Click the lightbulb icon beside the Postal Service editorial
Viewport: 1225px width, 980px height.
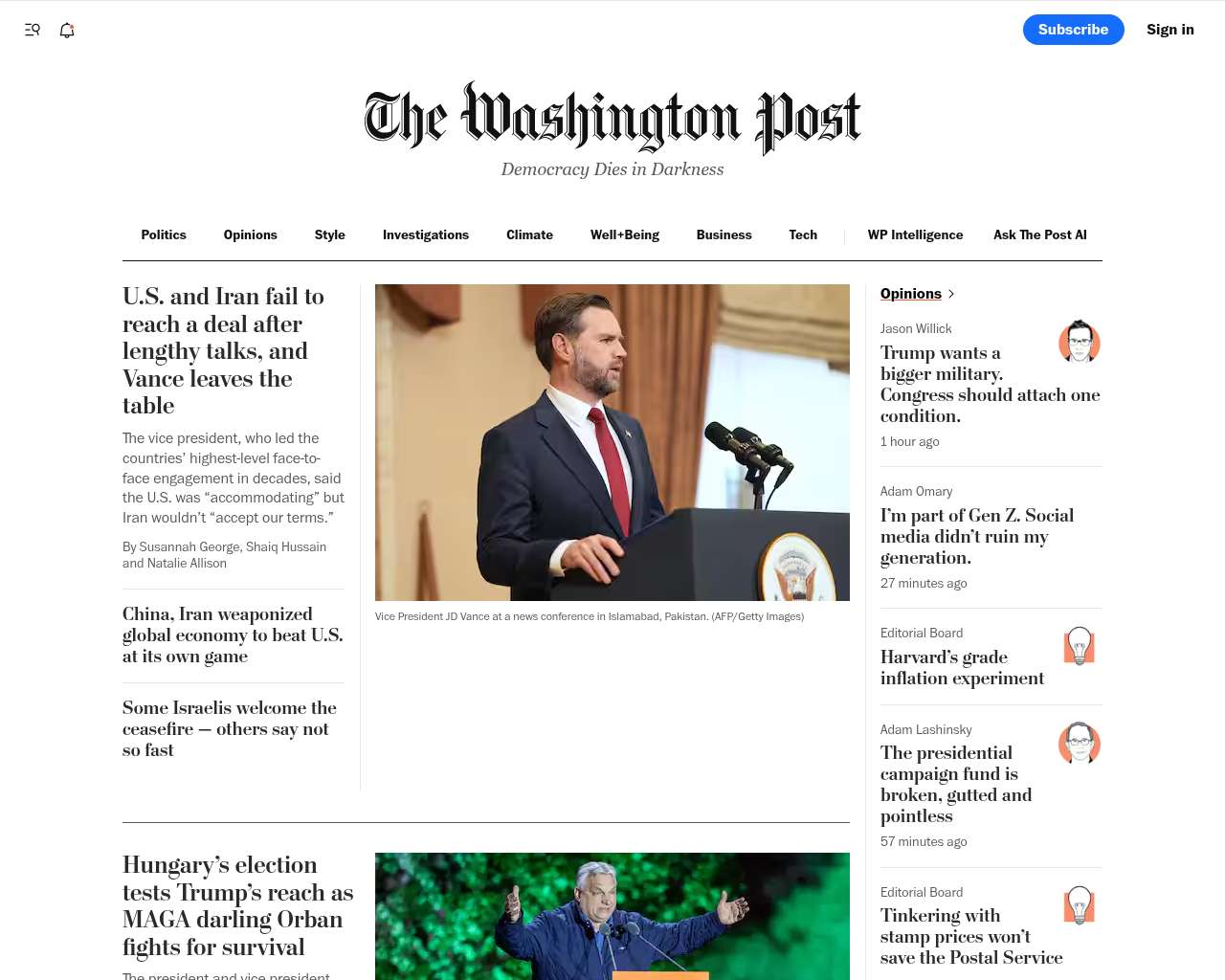(1080, 904)
